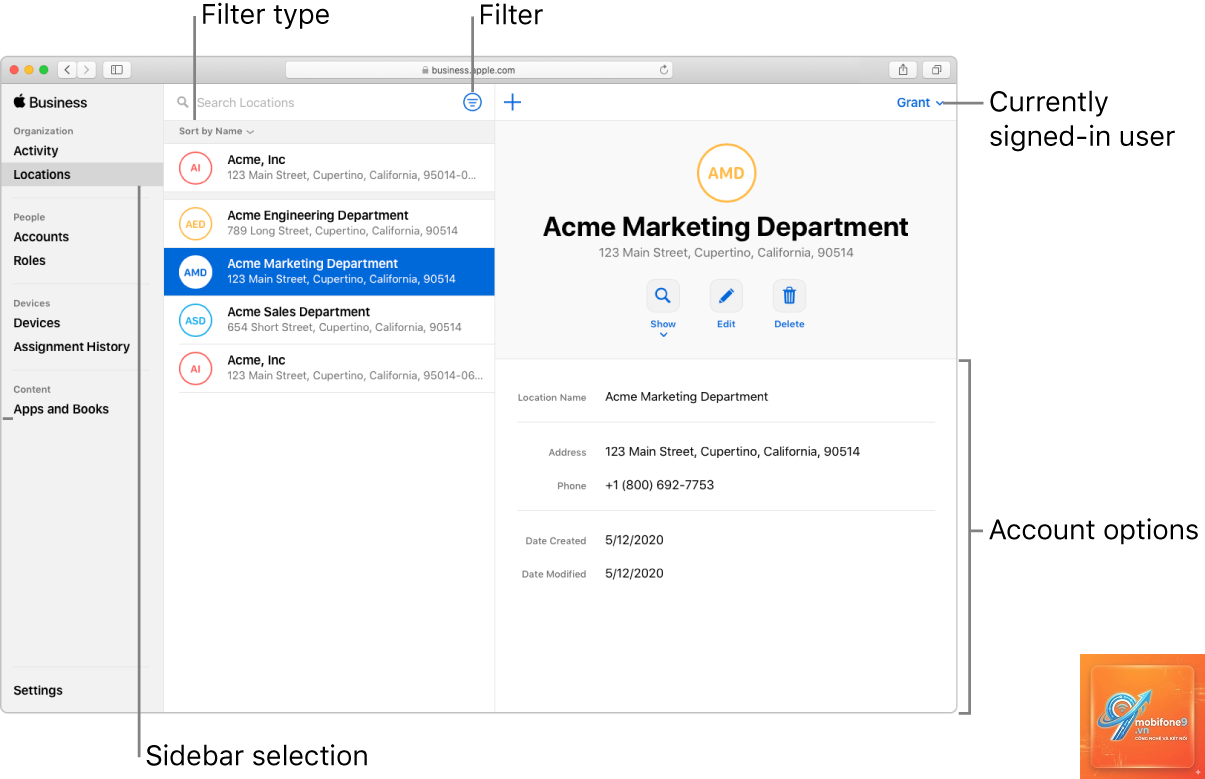Image resolution: width=1205 pixels, height=779 pixels.
Task: Click the Date Modified value 5/12/2020
Action: click(634, 574)
